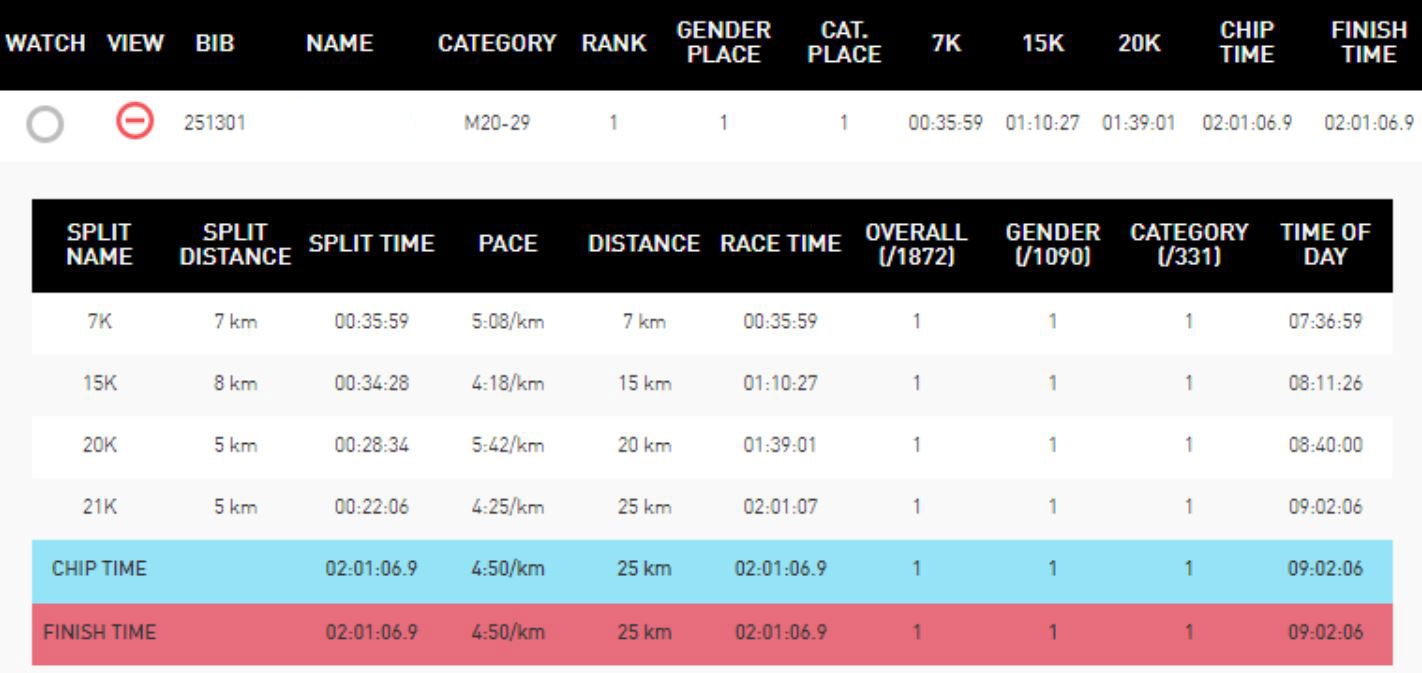Select the FINISH TIME header in the top bar
1422x673 pixels.
(x=1369, y=44)
